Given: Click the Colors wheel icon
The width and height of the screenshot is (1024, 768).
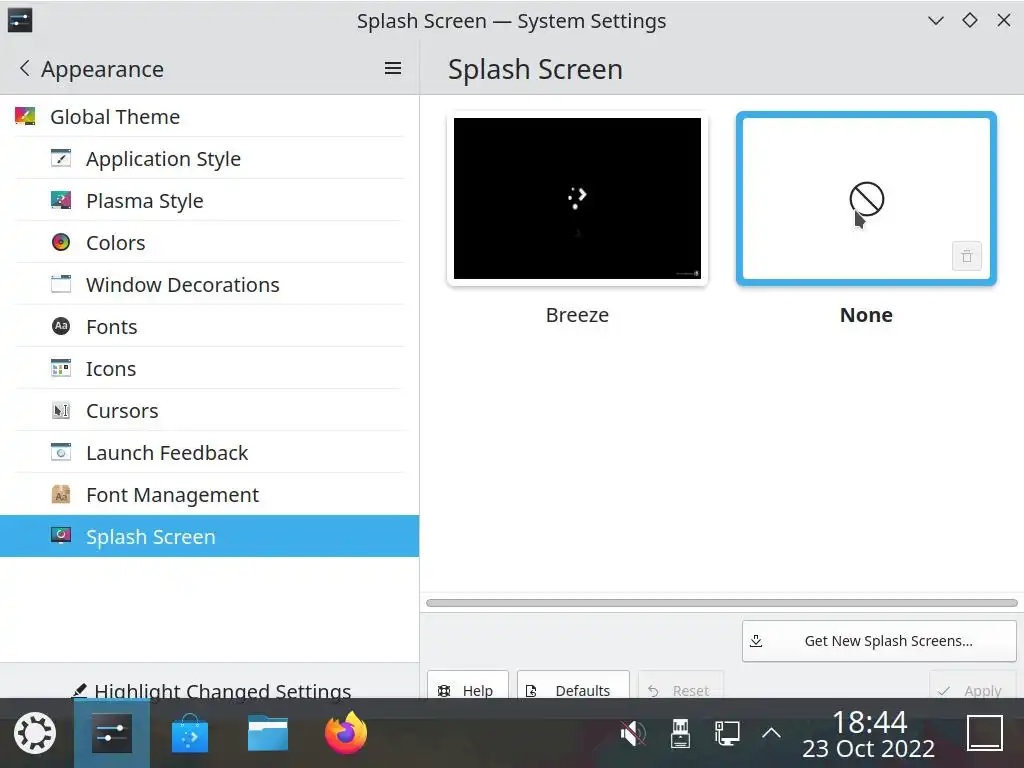Looking at the screenshot, I should (61, 242).
